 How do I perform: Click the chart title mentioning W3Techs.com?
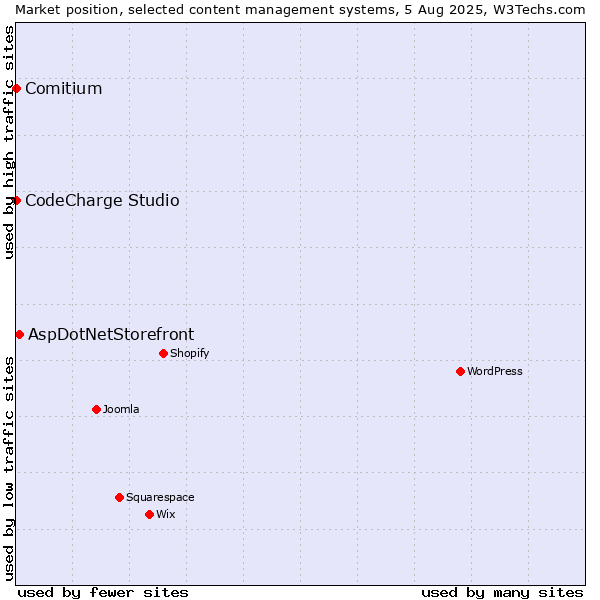click(x=300, y=10)
